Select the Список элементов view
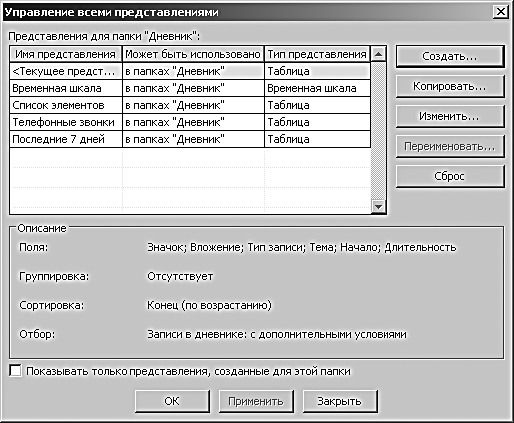 click(x=190, y=105)
